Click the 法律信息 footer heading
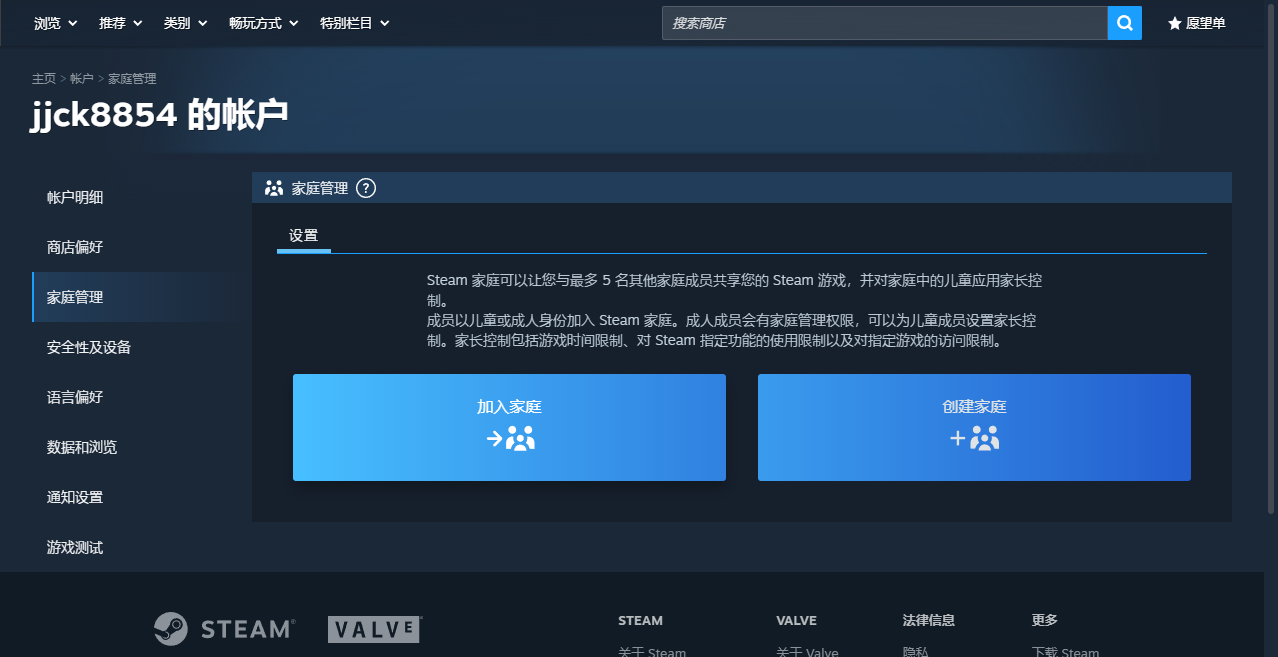The width and height of the screenshot is (1278, 657). coord(928,620)
